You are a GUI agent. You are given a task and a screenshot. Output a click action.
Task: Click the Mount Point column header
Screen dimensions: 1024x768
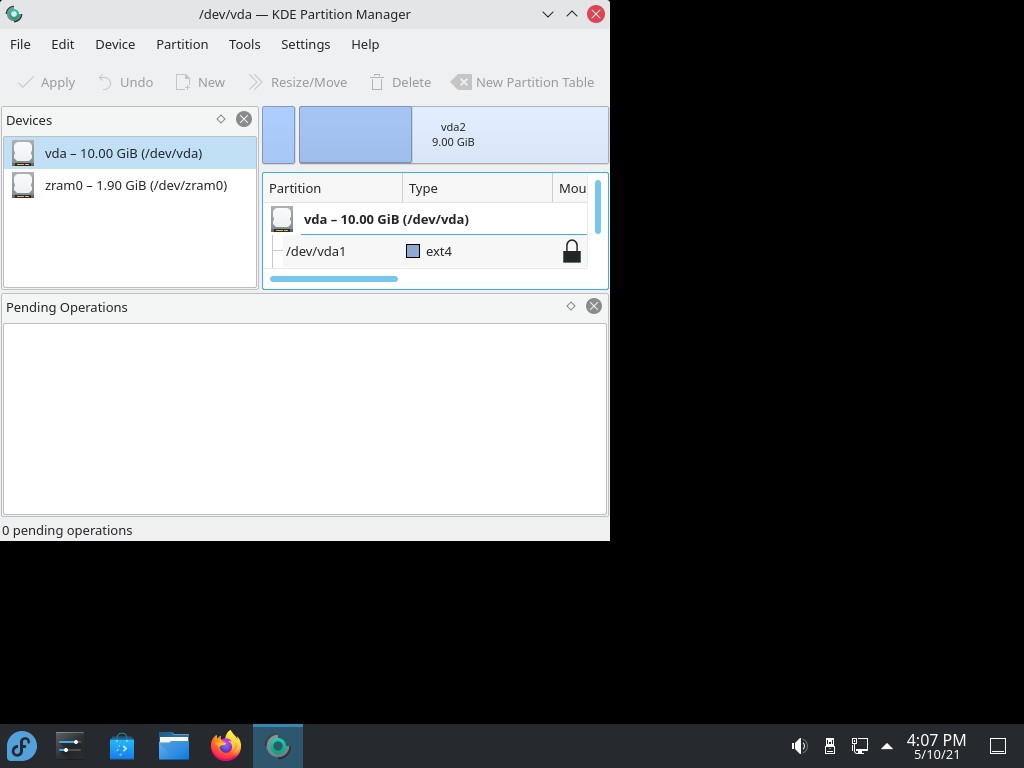[571, 188]
